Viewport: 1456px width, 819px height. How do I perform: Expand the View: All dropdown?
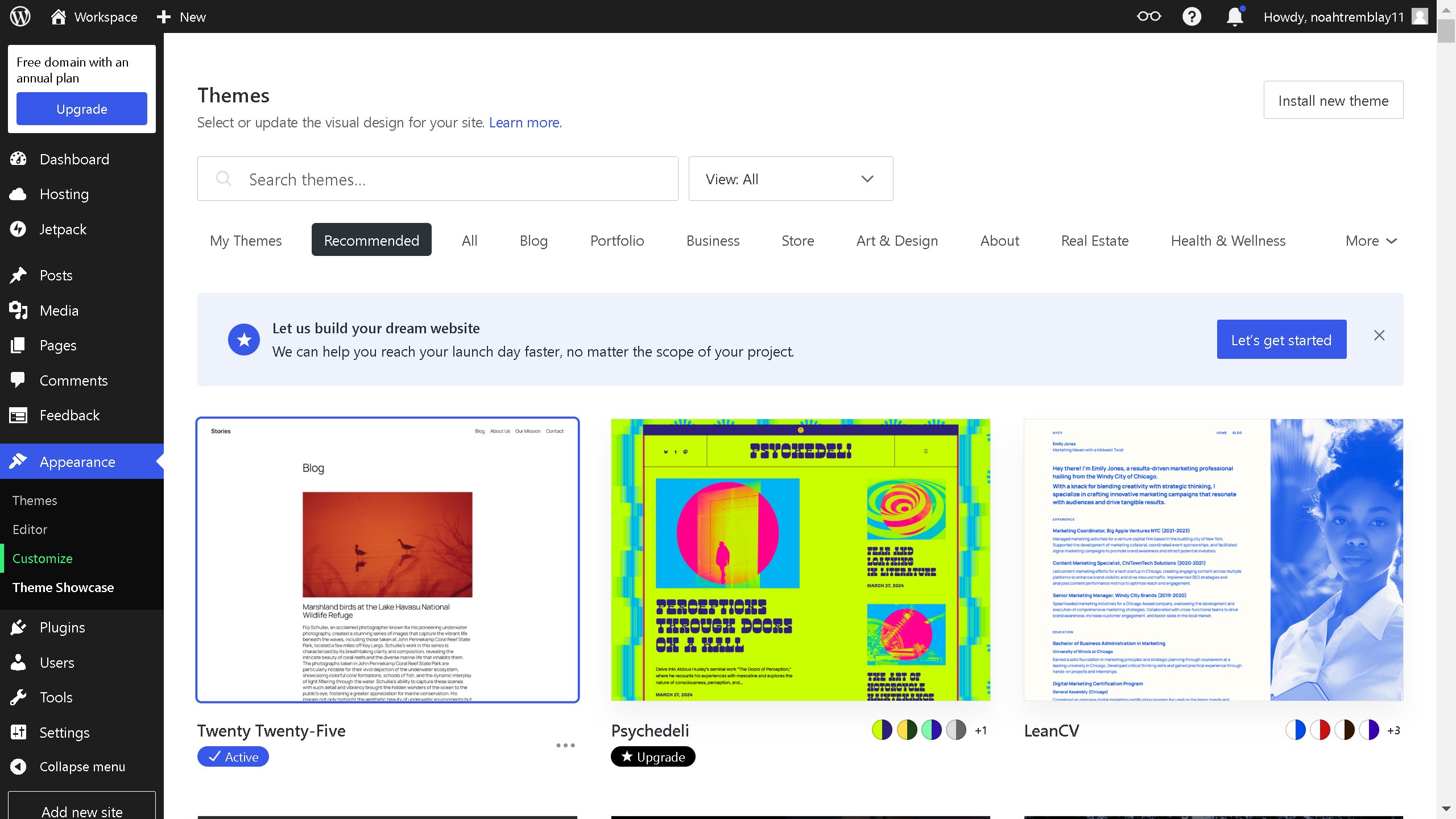[x=791, y=179]
